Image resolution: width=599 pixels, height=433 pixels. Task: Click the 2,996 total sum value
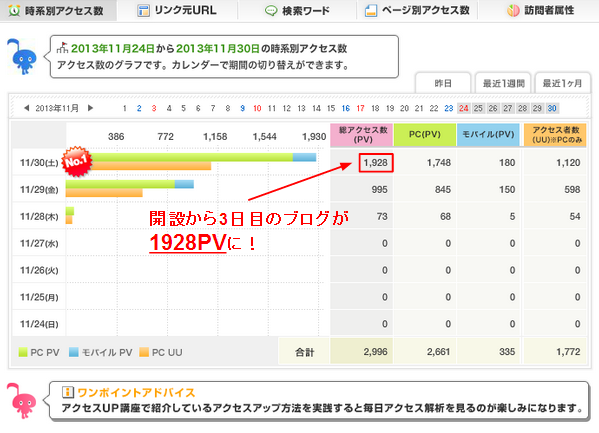pos(375,352)
